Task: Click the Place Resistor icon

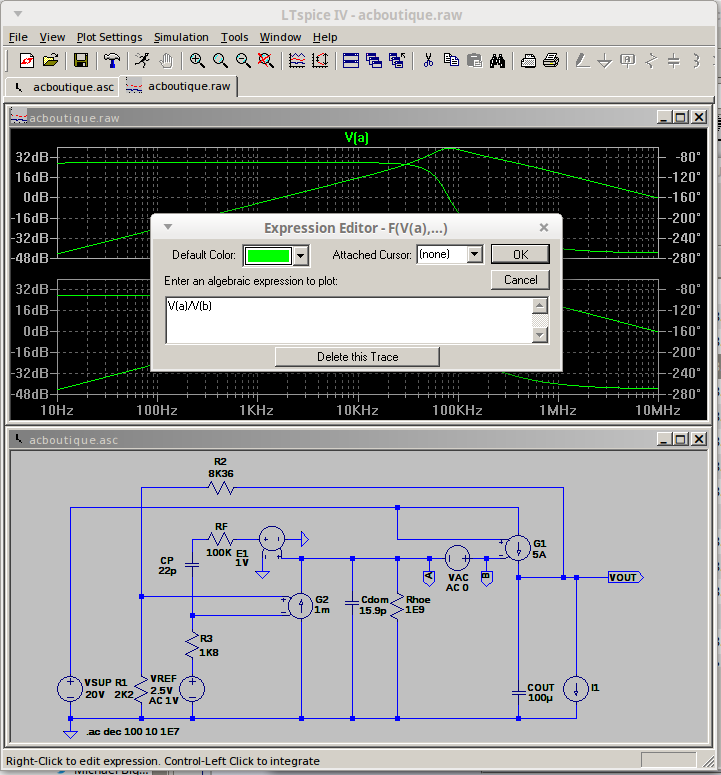Action: [x=651, y=61]
